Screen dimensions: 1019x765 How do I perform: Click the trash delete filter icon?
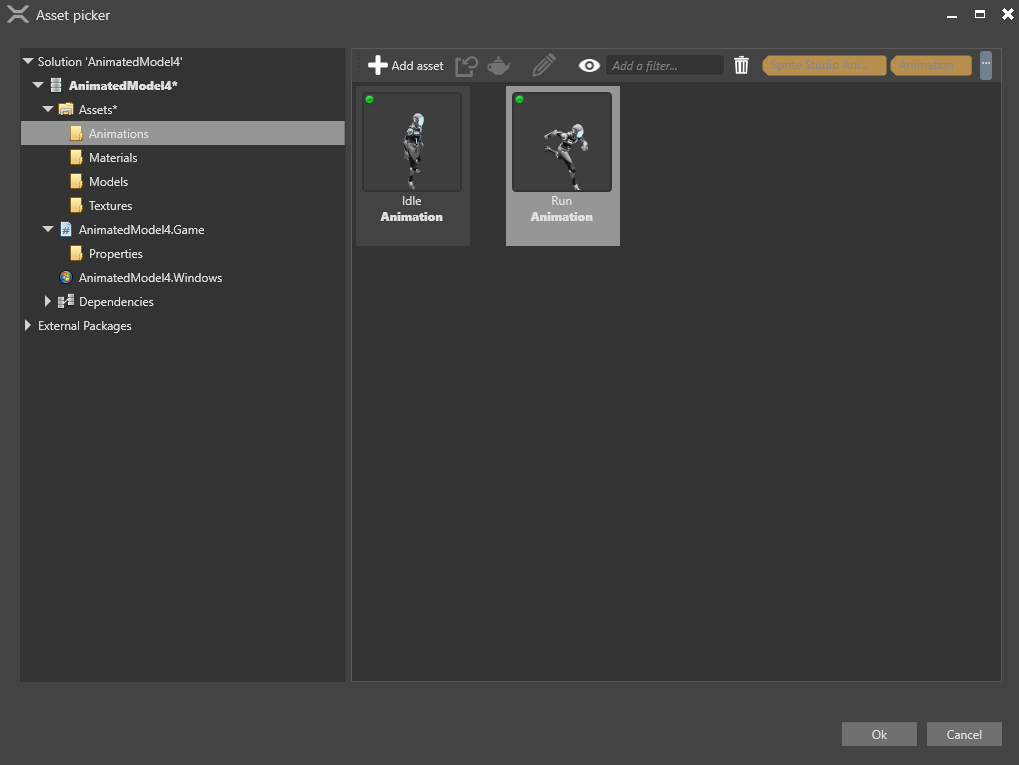[741, 64]
